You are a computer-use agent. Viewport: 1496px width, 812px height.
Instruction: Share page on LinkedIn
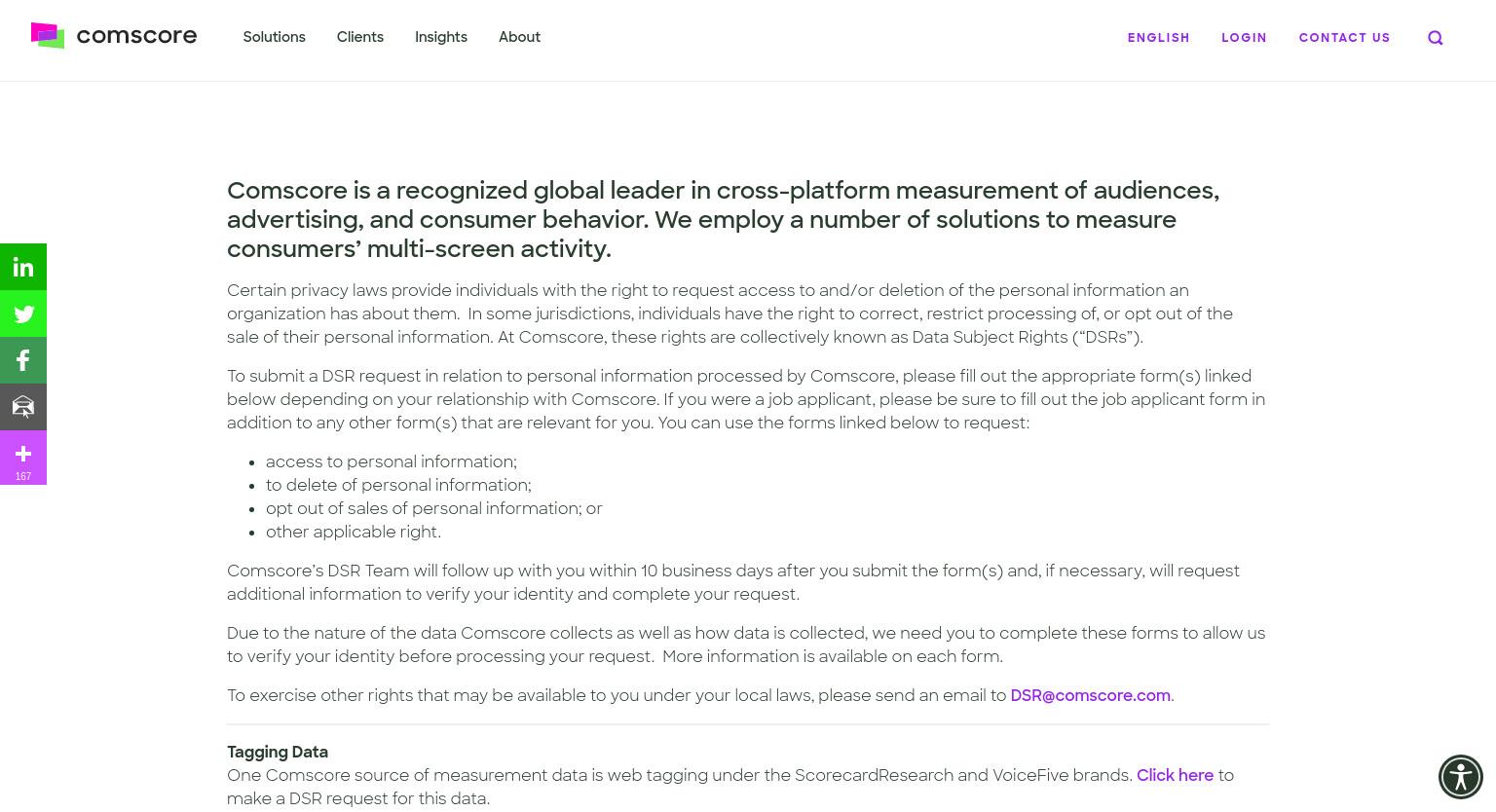23,267
